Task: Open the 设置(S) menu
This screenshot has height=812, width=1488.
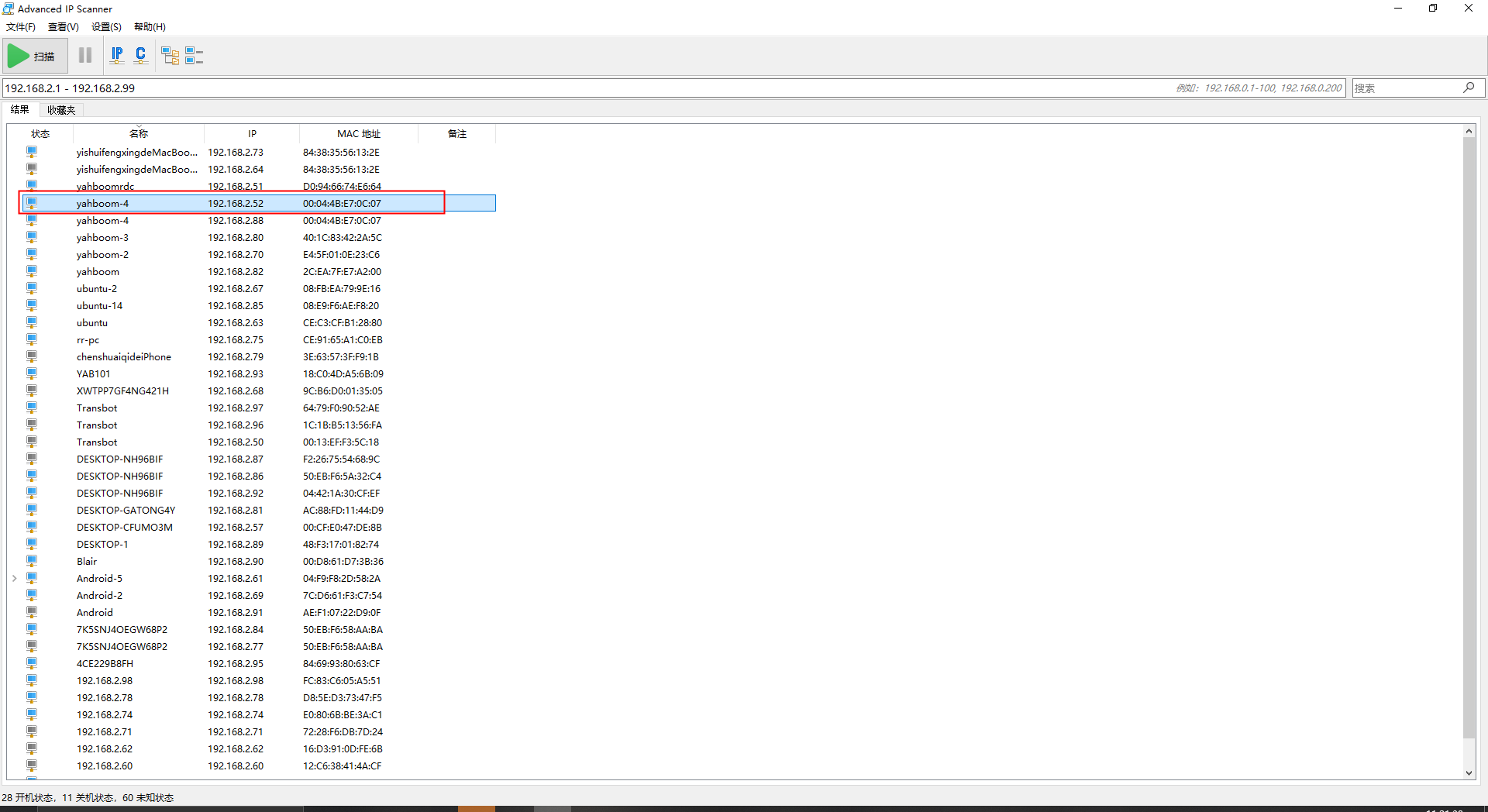Action: pyautogui.click(x=106, y=26)
